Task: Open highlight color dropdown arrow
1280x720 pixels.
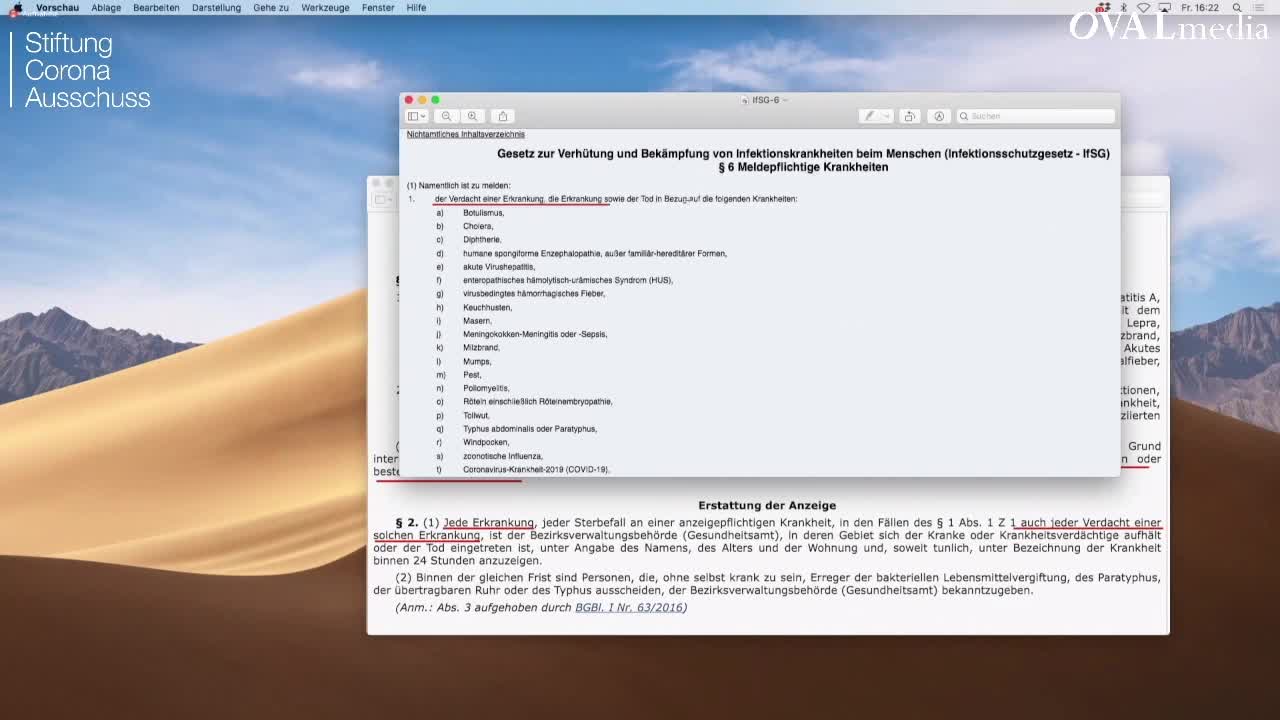Action: coord(886,116)
